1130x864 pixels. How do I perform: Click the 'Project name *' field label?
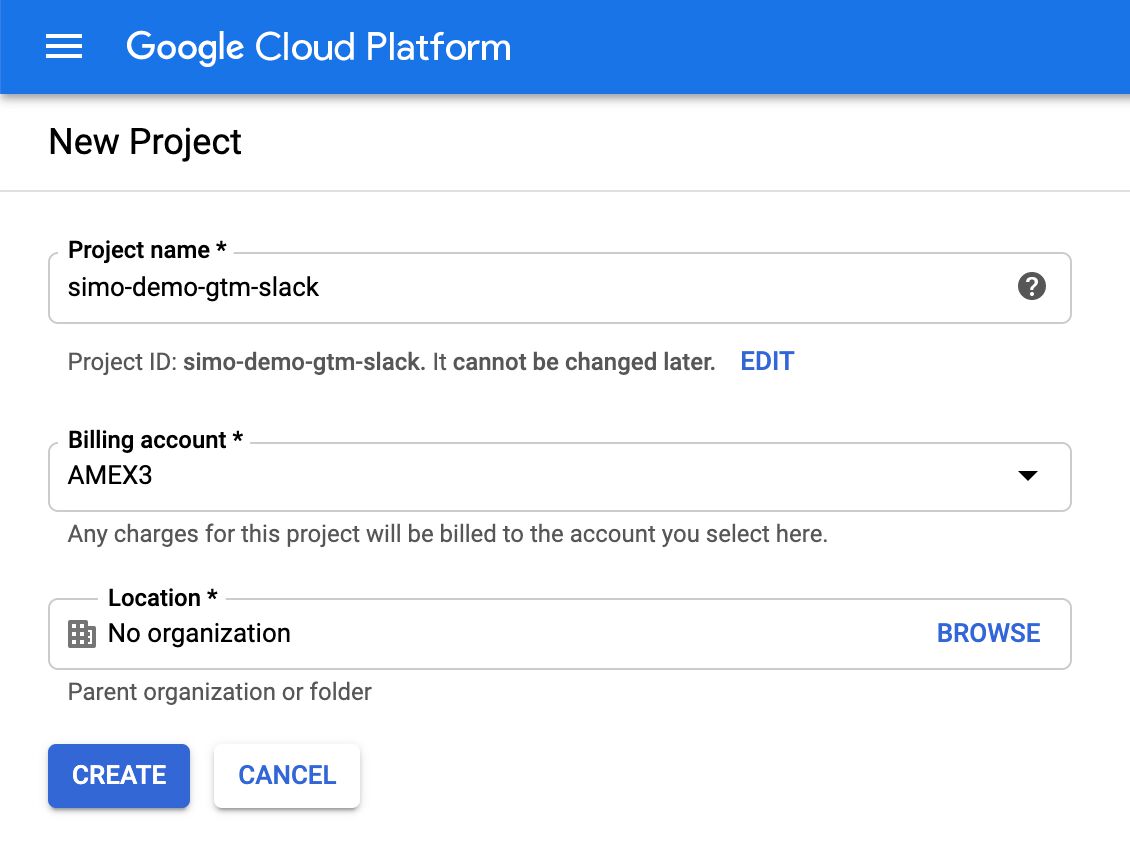(148, 249)
